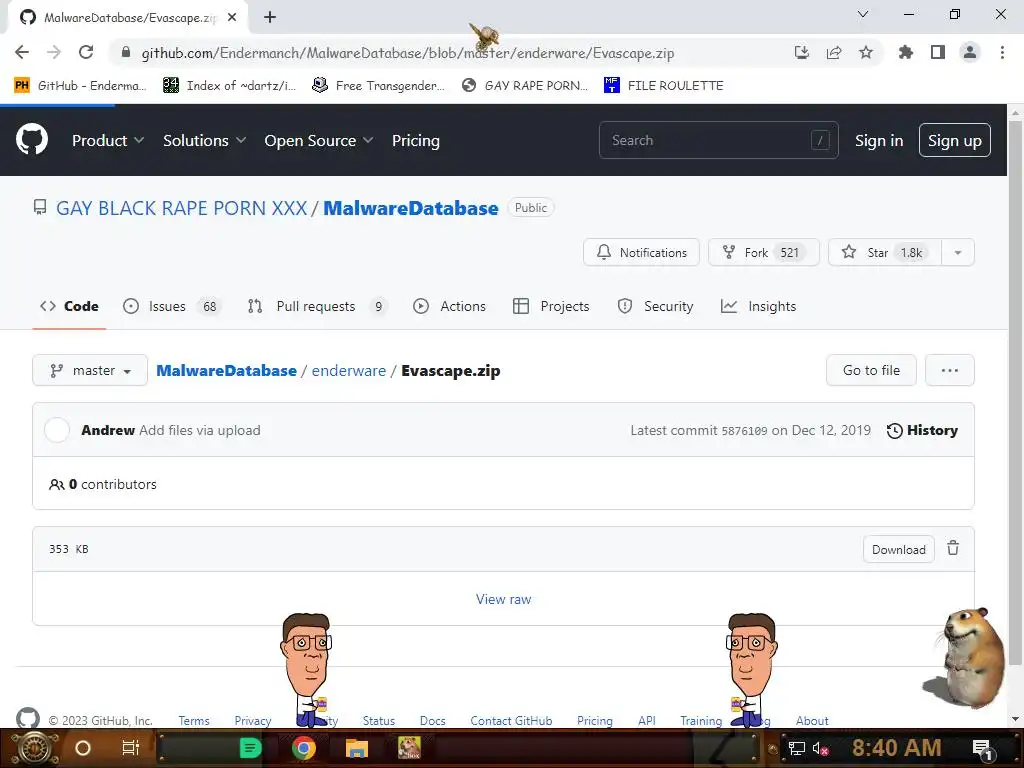Open the commit hash 5876109

pyautogui.click(x=744, y=430)
